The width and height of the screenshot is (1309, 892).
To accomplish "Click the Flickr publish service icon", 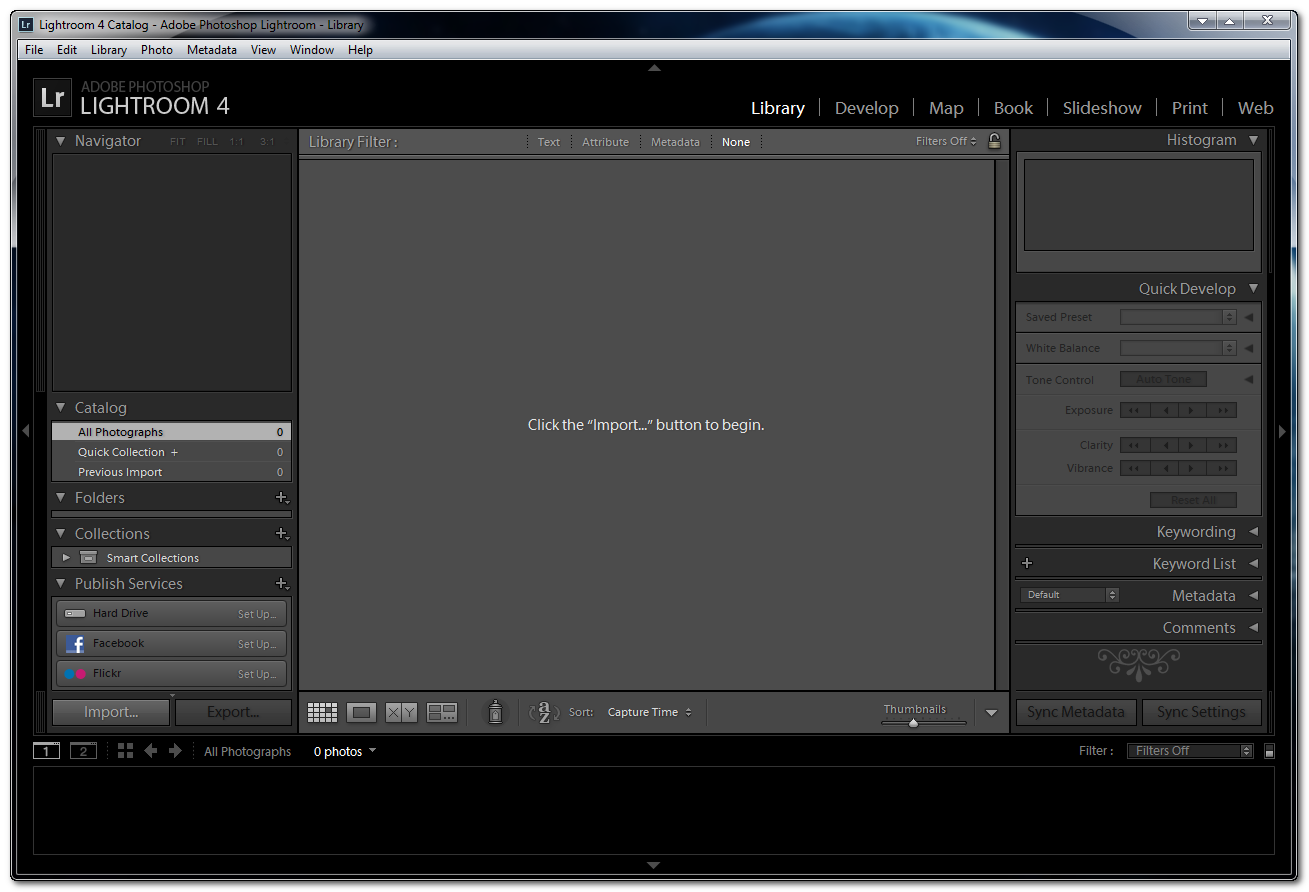I will (x=75, y=674).
